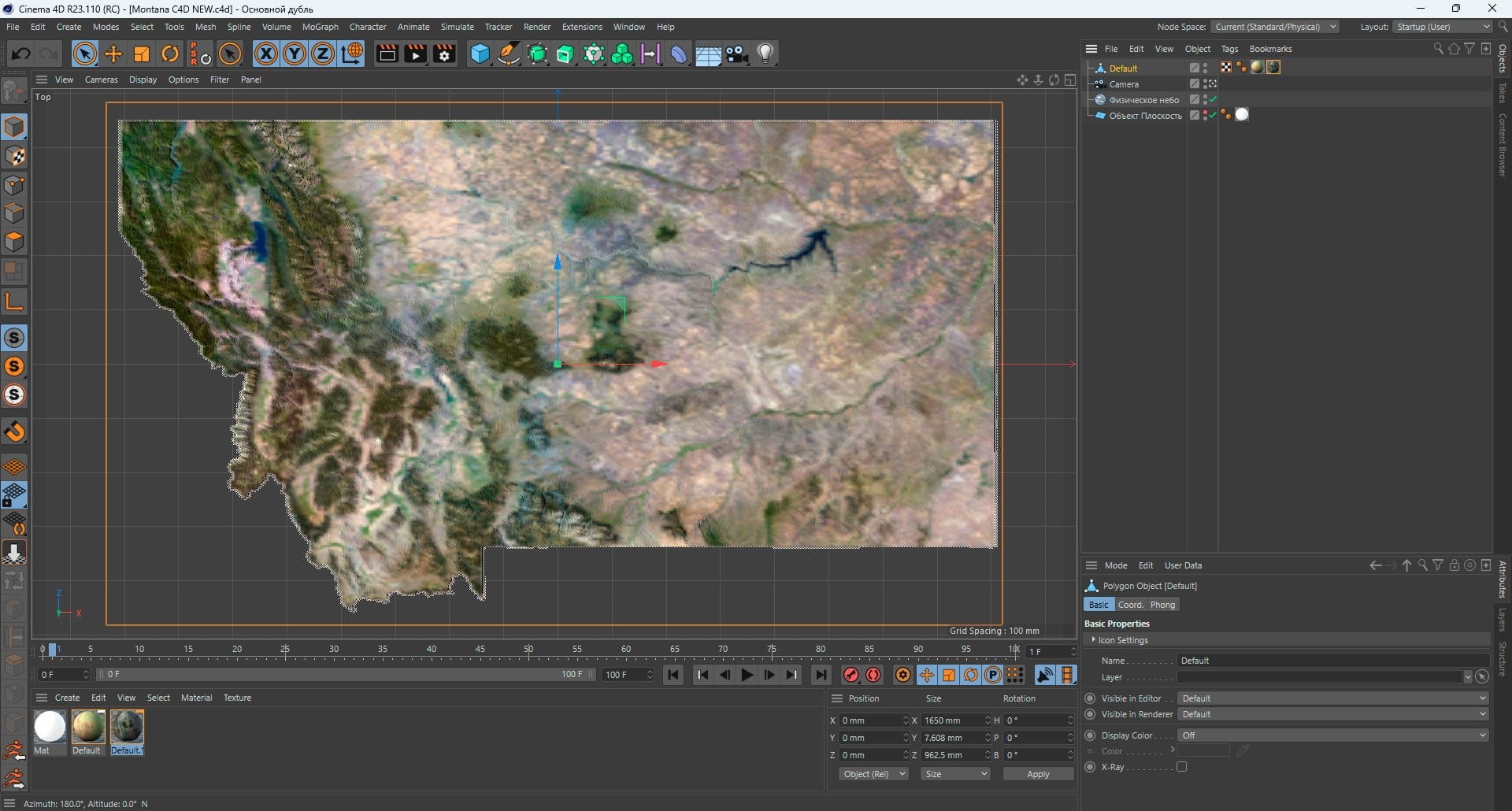Switch to the Coord. tab
The height and width of the screenshot is (811, 1512).
tap(1130, 605)
